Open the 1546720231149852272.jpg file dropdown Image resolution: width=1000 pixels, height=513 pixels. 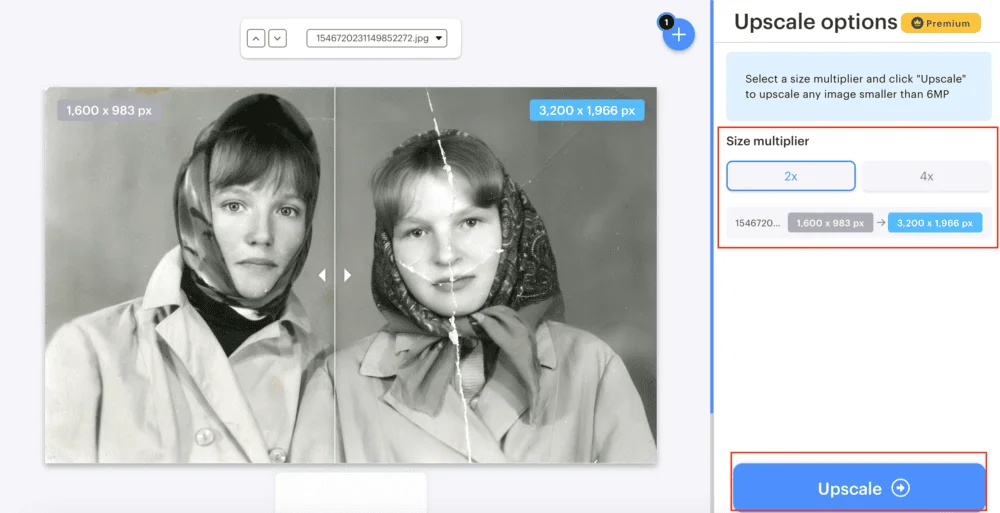[x=376, y=38]
